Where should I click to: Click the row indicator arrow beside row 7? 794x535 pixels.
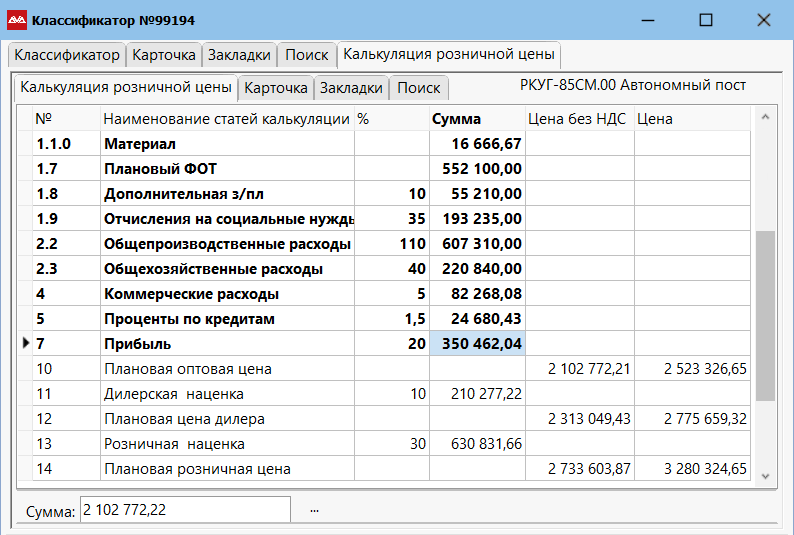click(x=25, y=344)
